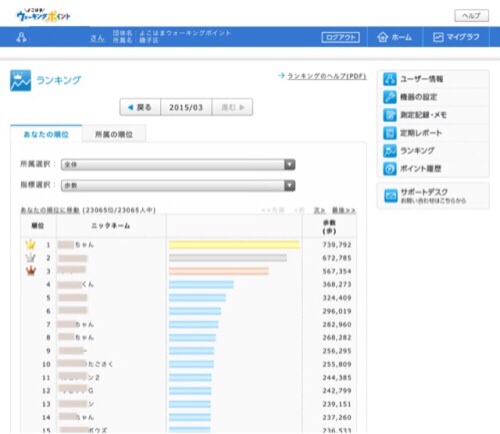Click the step count 296,019
Screen dimensions: 500x434
click(337, 311)
